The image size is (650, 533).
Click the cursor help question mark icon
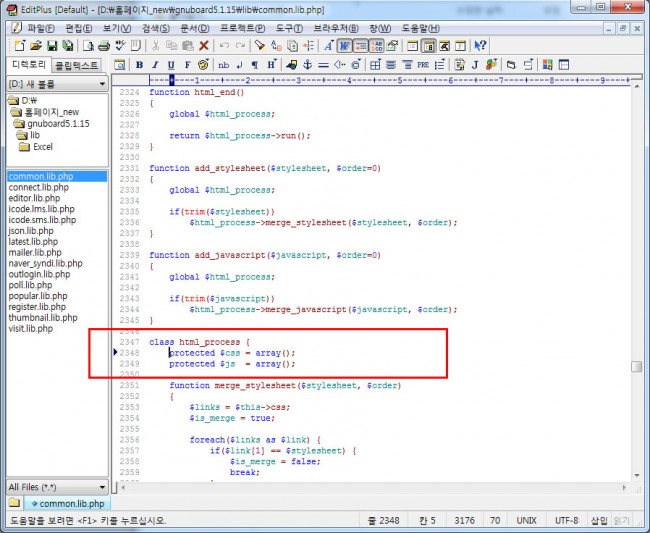480,46
